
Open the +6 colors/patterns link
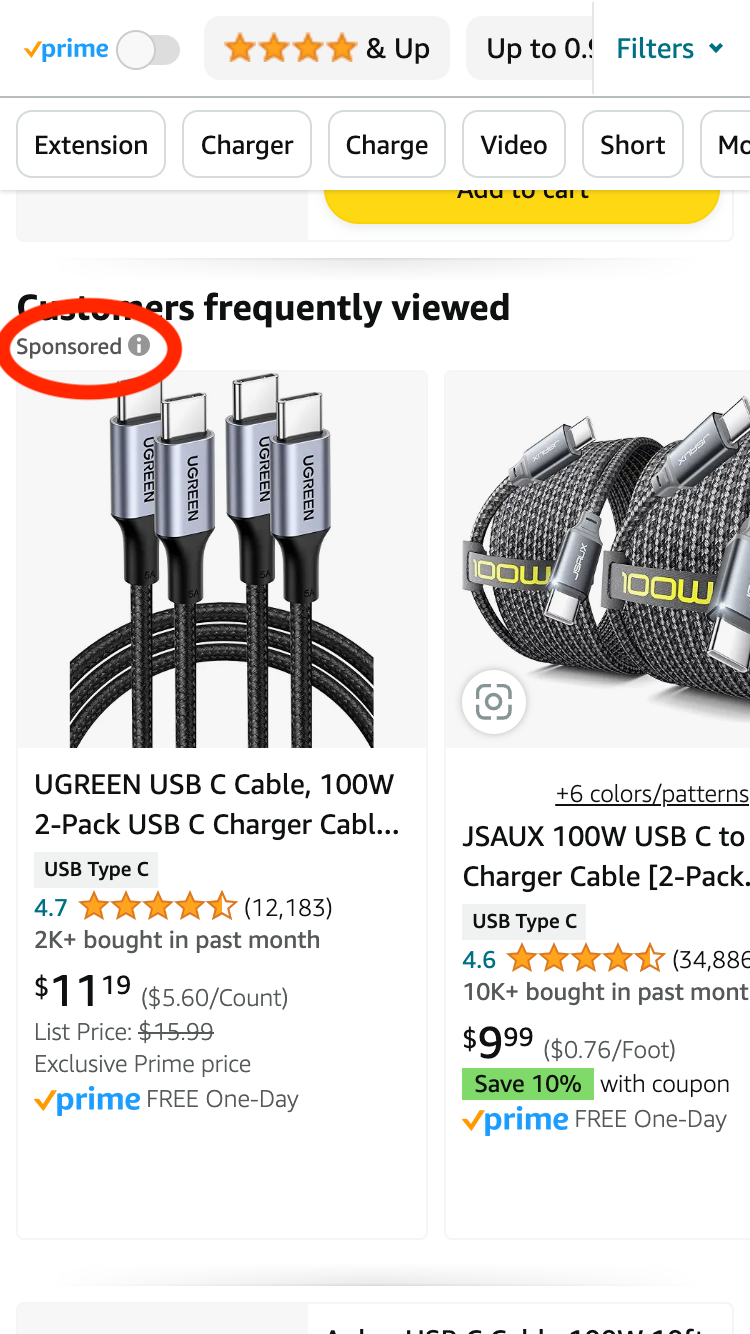point(652,794)
